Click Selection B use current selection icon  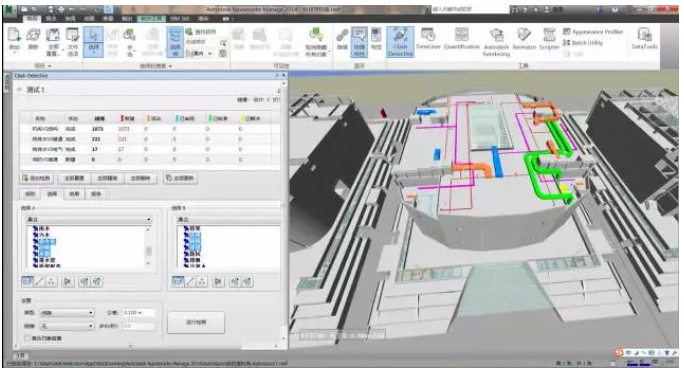[x=235, y=281]
